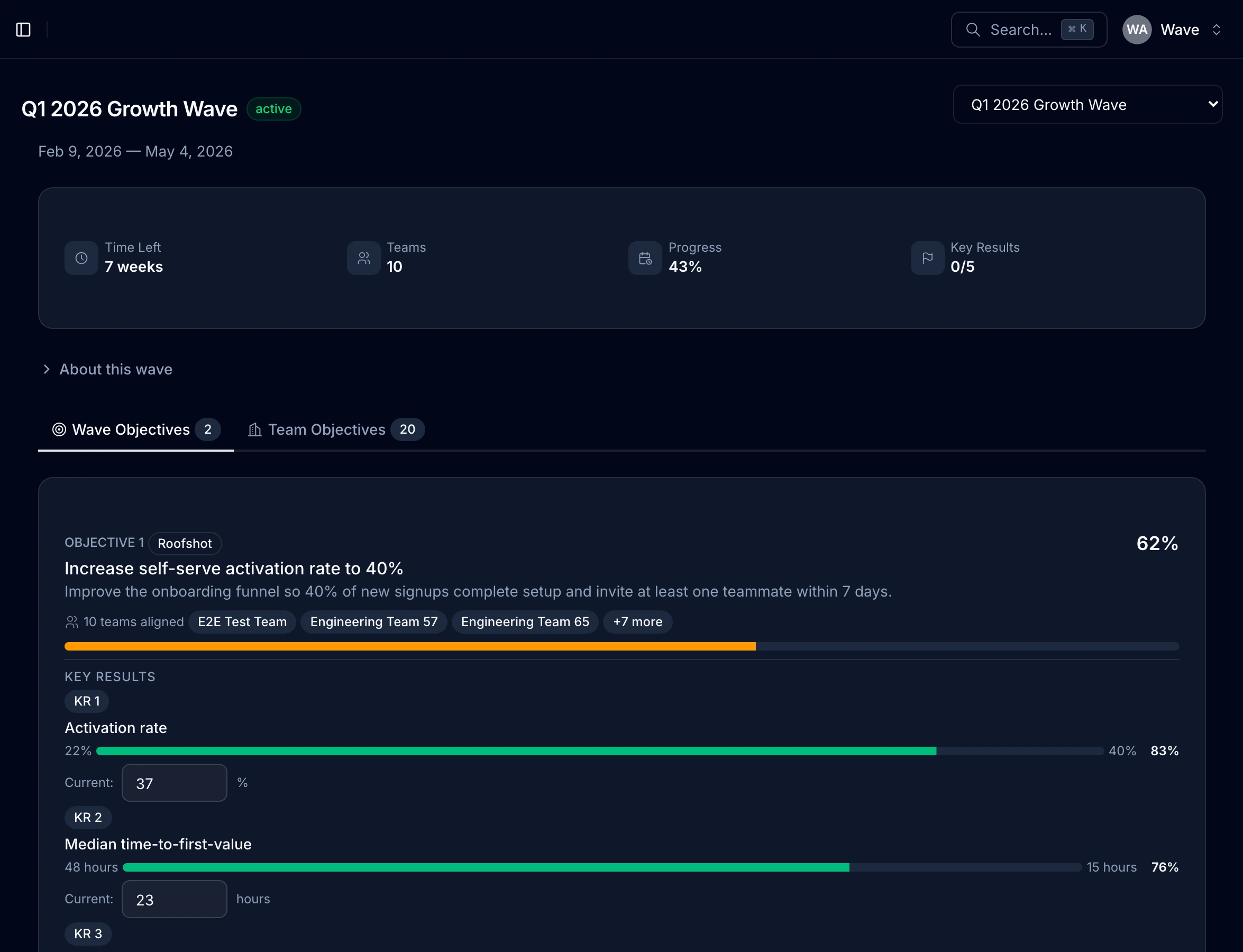Click the Roofshot badge
1243x952 pixels.
pyautogui.click(x=185, y=544)
